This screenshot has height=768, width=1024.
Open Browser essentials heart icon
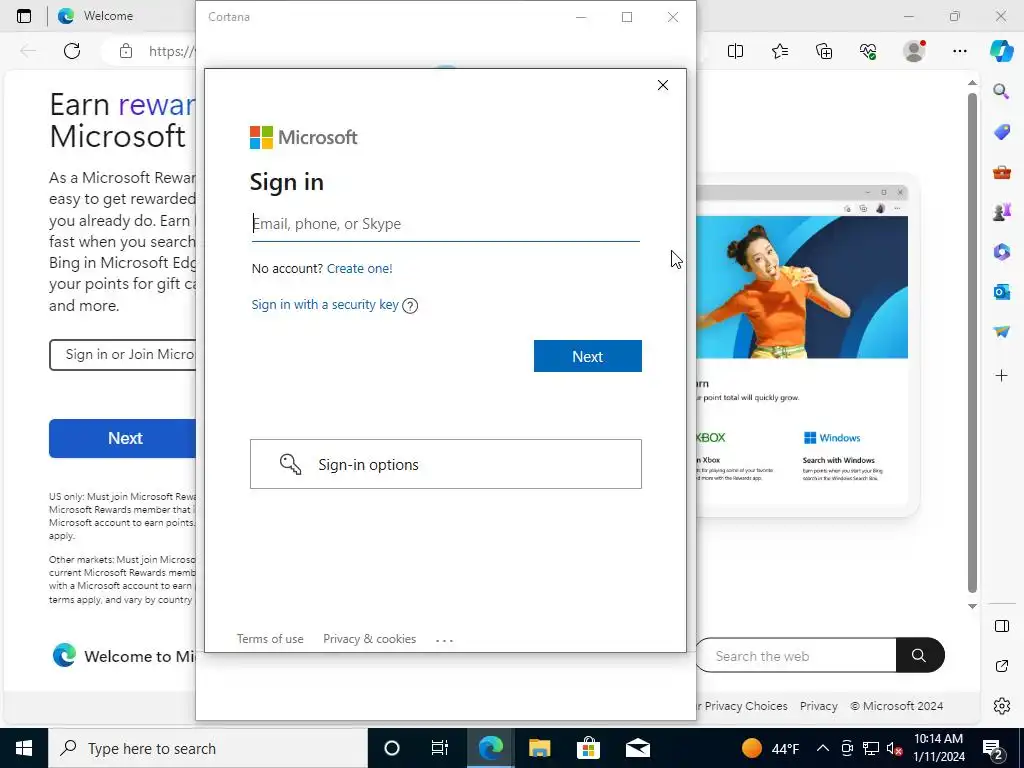869,51
